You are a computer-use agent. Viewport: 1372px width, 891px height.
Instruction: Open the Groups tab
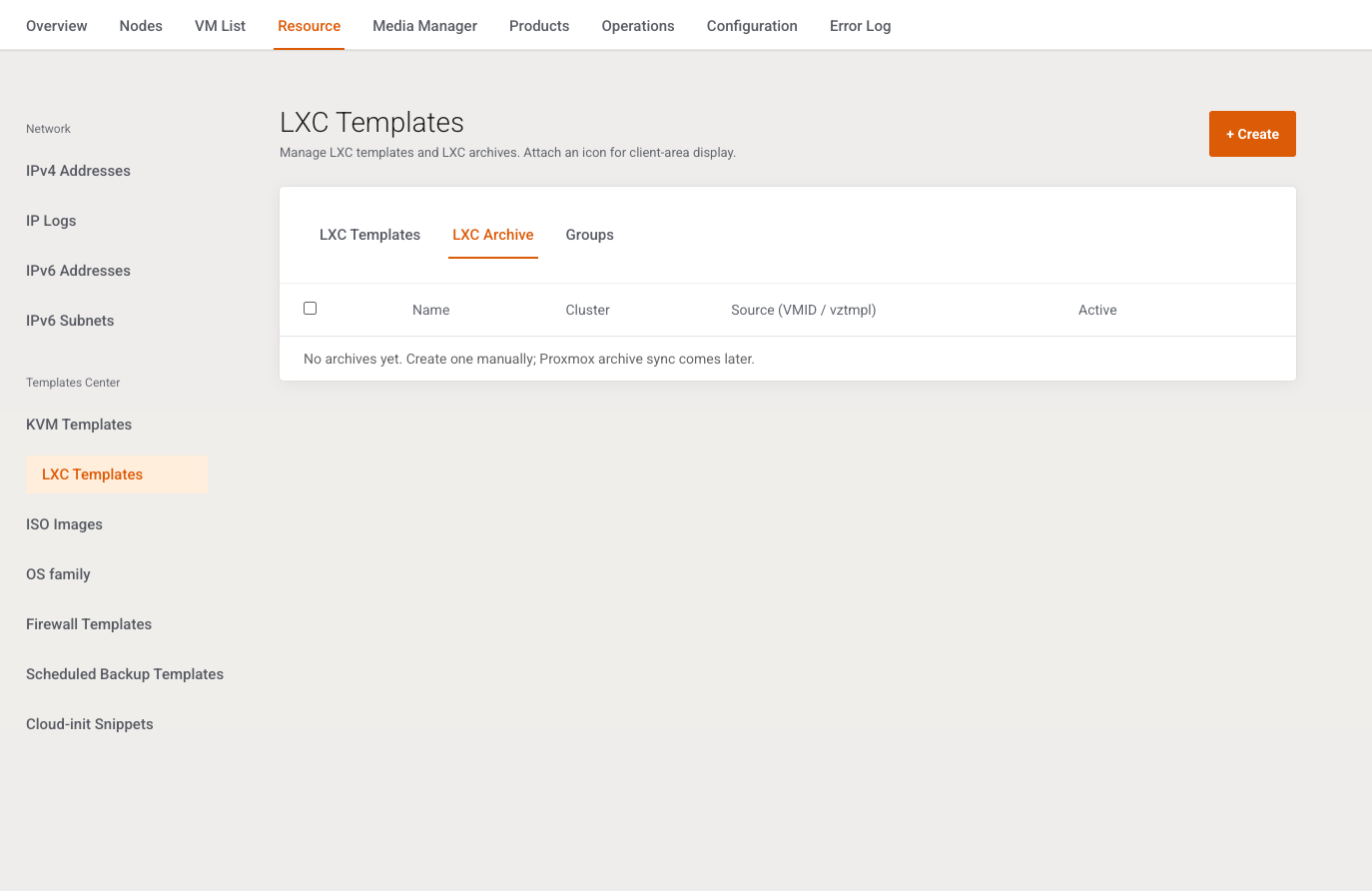click(589, 235)
